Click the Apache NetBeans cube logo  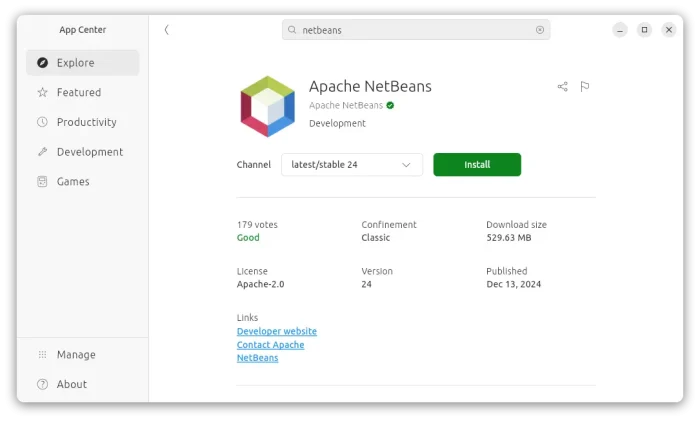tap(267, 106)
